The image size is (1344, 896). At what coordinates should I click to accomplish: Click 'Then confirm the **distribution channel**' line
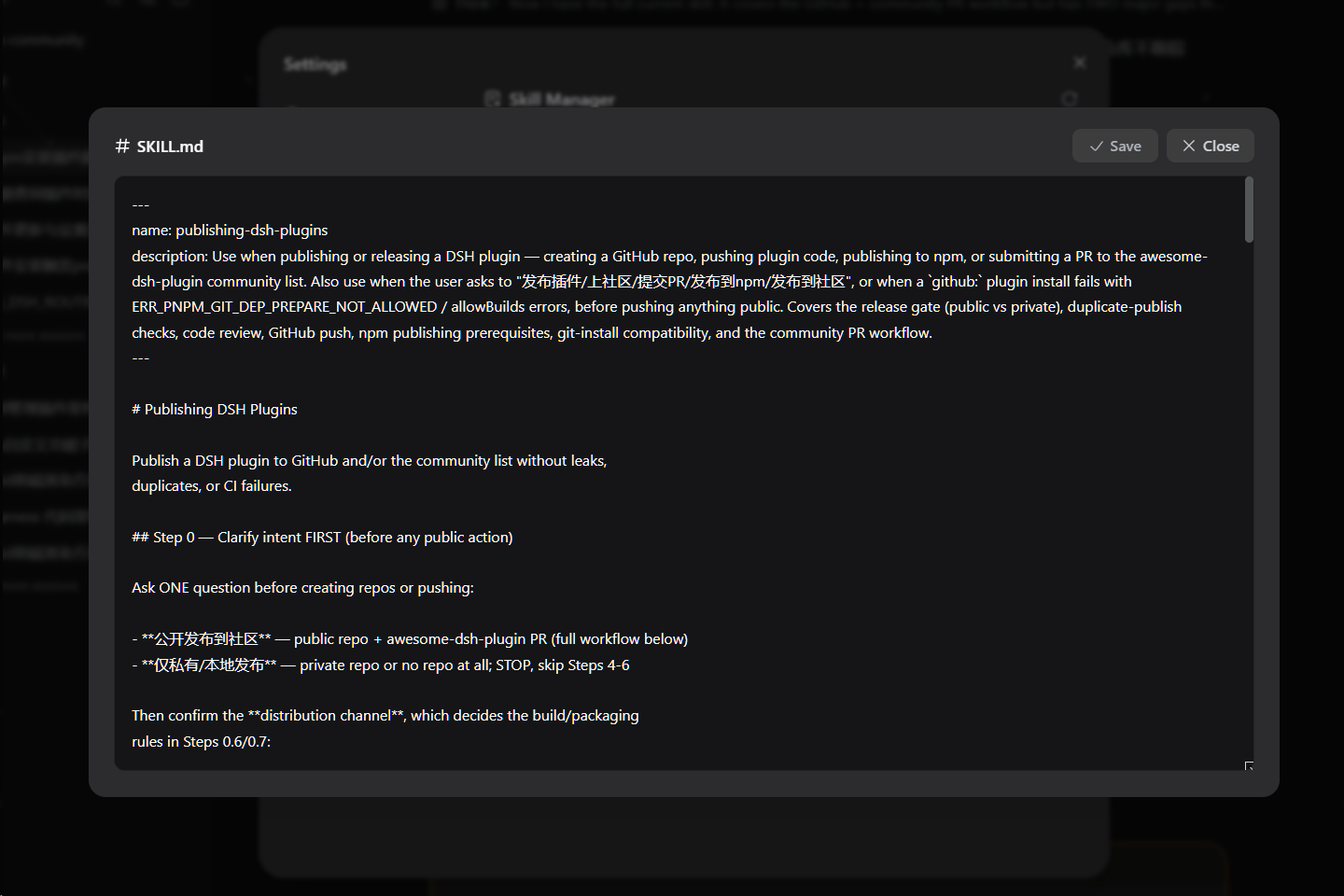(385, 715)
